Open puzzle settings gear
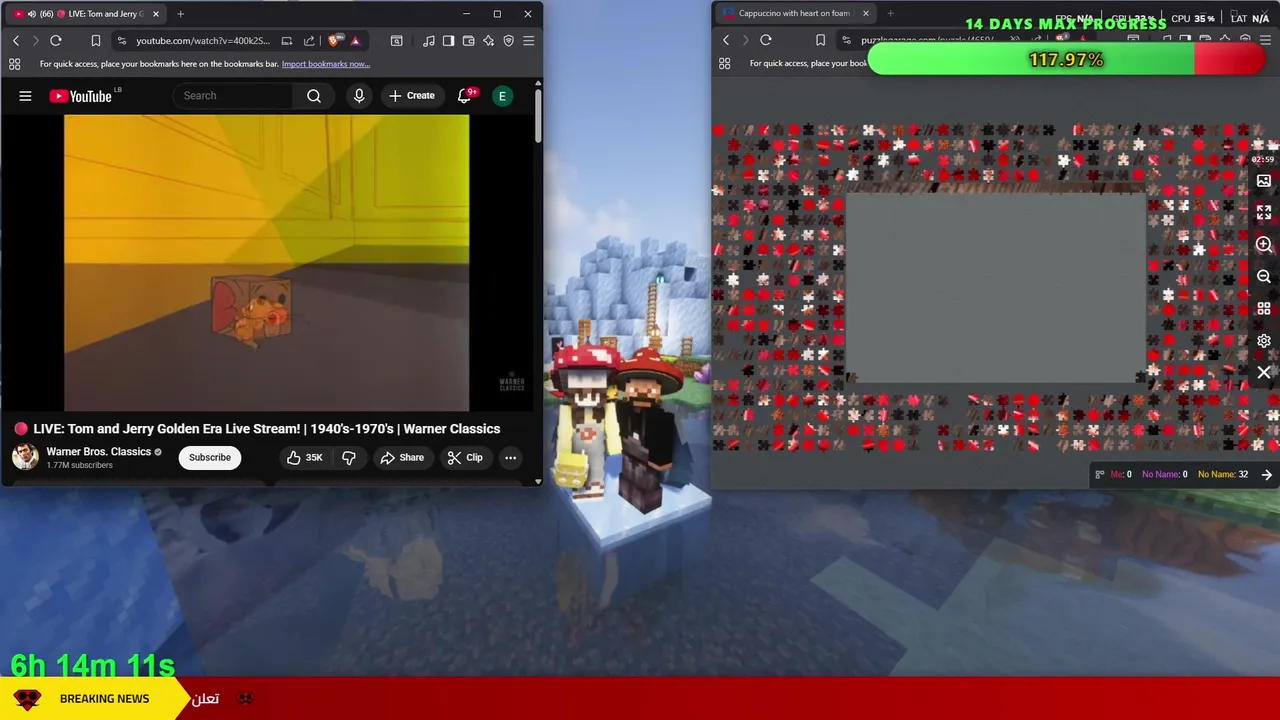Viewport: 1280px width, 720px height. click(1264, 341)
